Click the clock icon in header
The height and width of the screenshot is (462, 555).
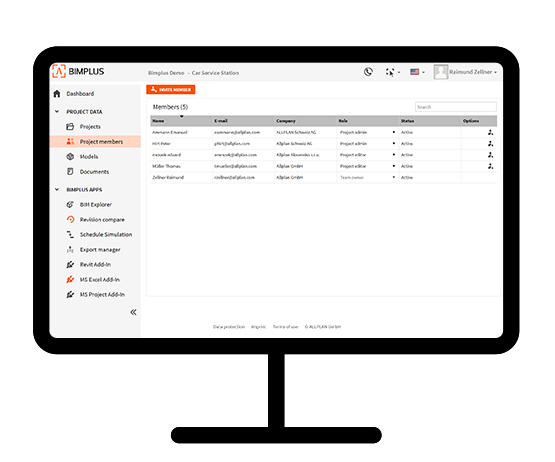[x=368, y=72]
